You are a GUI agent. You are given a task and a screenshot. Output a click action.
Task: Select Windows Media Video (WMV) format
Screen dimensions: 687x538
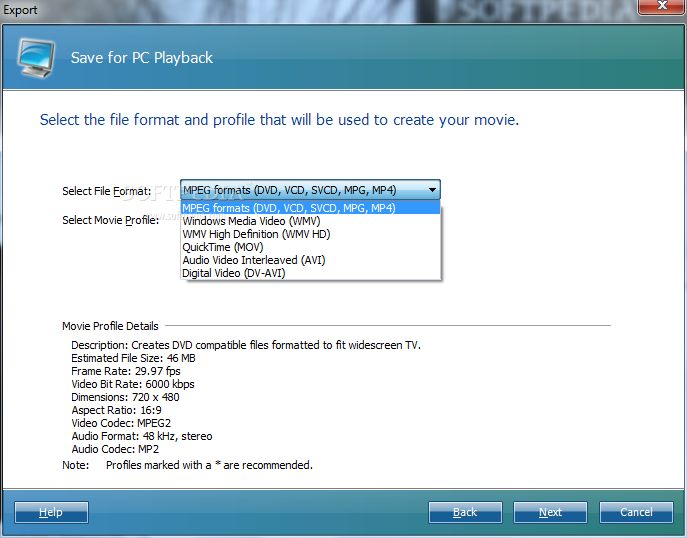310,221
